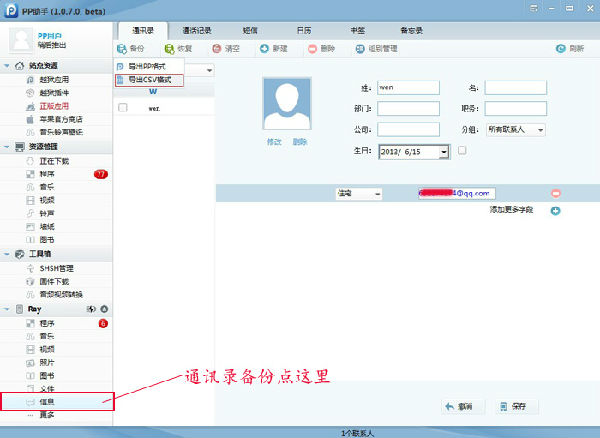
Task: Click the eject icon next to Ray
Action: [x=104, y=309]
